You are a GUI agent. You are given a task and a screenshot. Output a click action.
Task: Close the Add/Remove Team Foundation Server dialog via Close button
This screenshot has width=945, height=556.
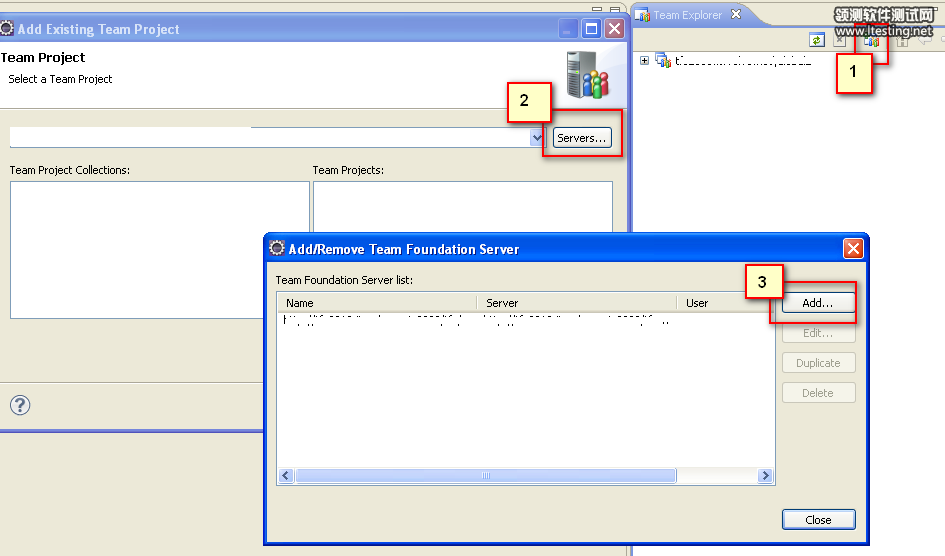(x=818, y=519)
